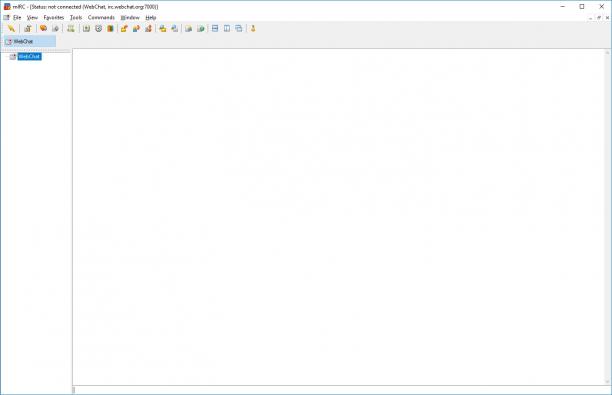Click the up arrow of the vertical scrollbar

(607, 52)
